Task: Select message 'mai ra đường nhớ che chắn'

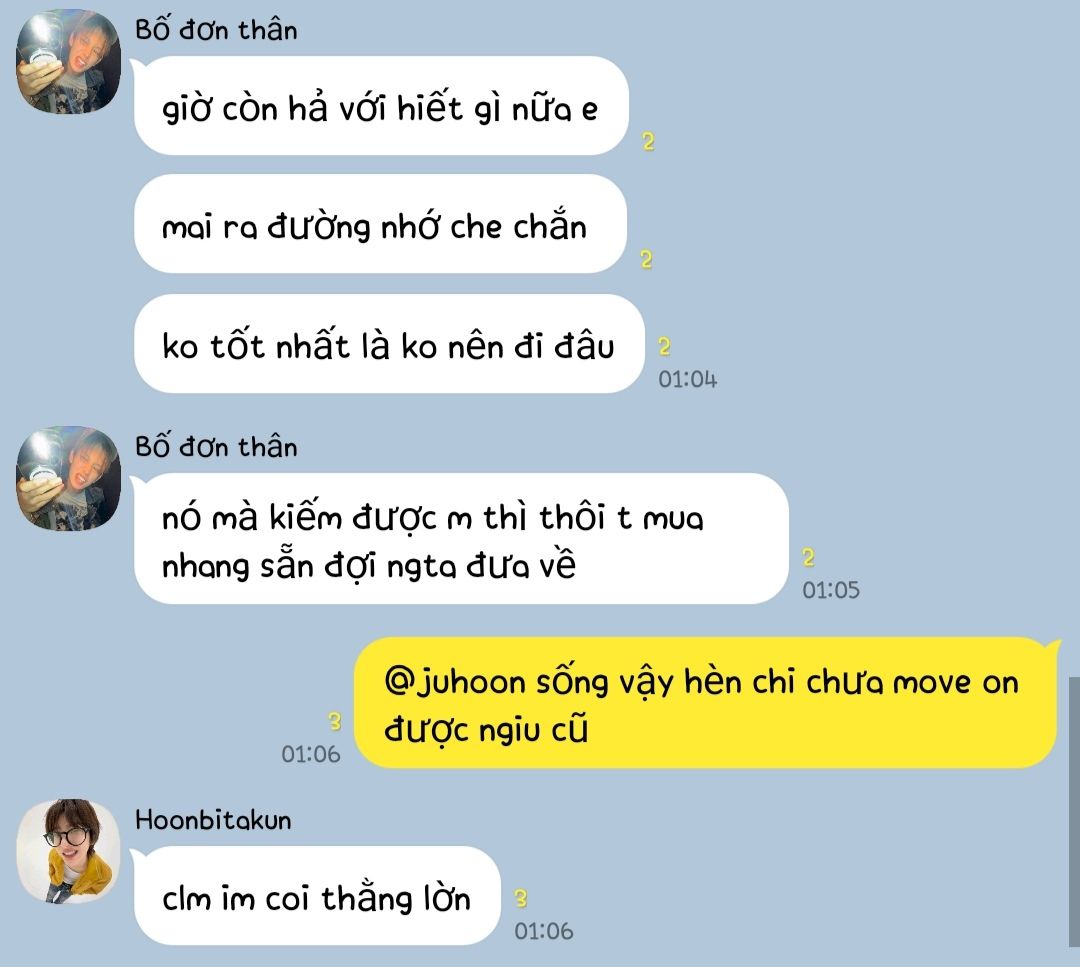Action: (380, 224)
